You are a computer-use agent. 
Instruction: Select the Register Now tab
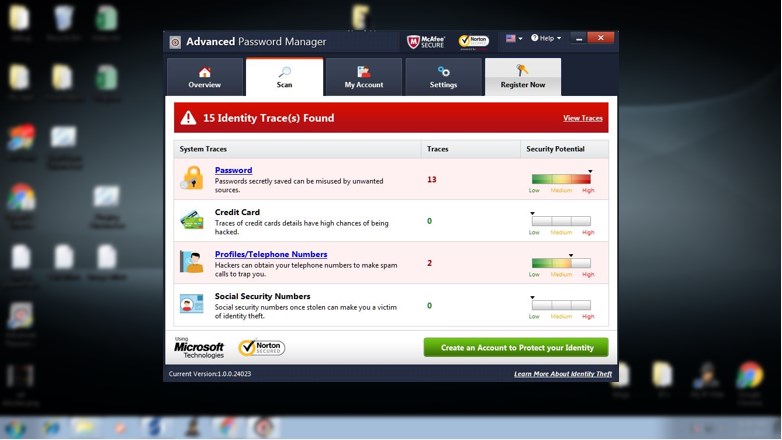pyautogui.click(x=523, y=77)
